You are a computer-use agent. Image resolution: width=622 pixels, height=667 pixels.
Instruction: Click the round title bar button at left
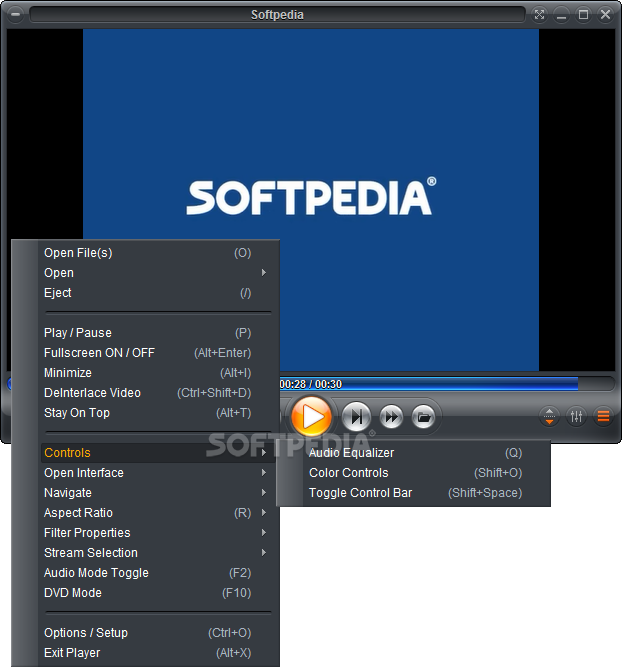click(15, 14)
